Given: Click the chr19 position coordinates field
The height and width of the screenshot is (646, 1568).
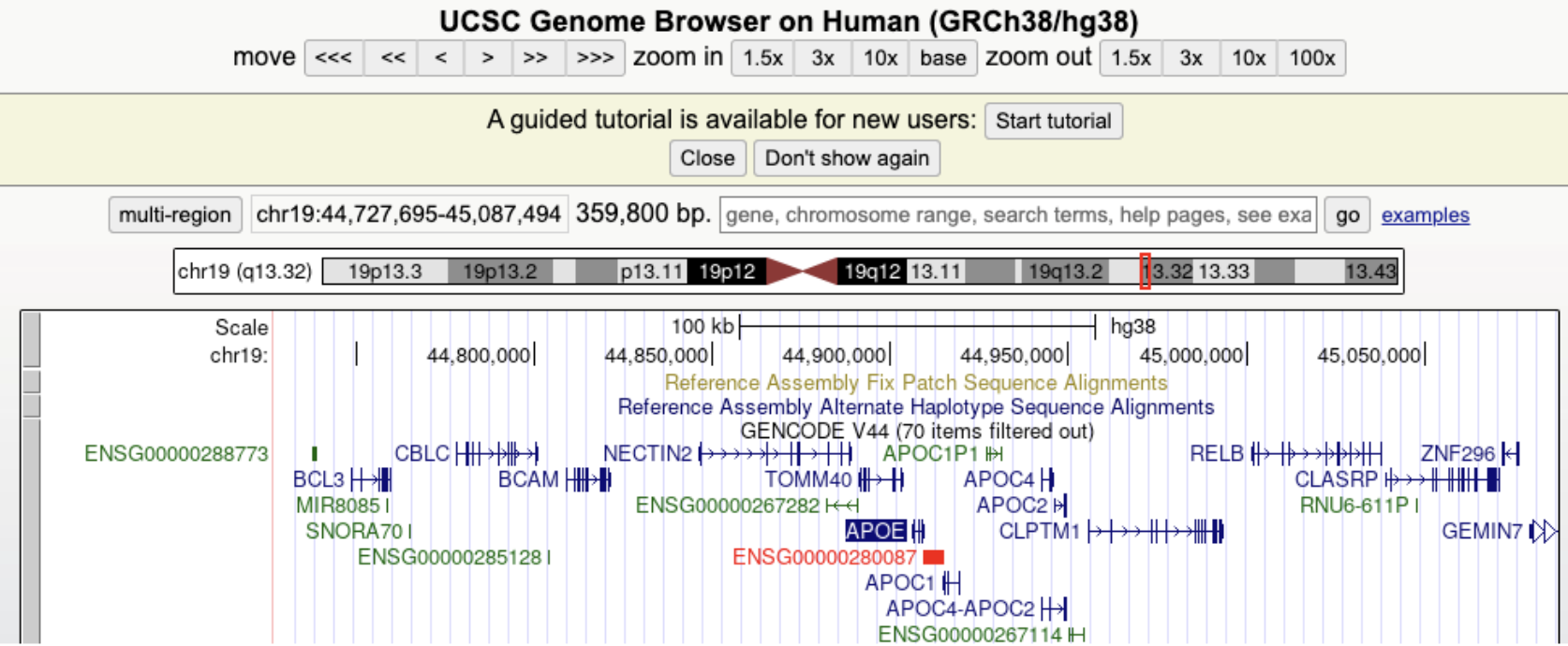Looking at the screenshot, I should pyautogui.click(x=409, y=214).
